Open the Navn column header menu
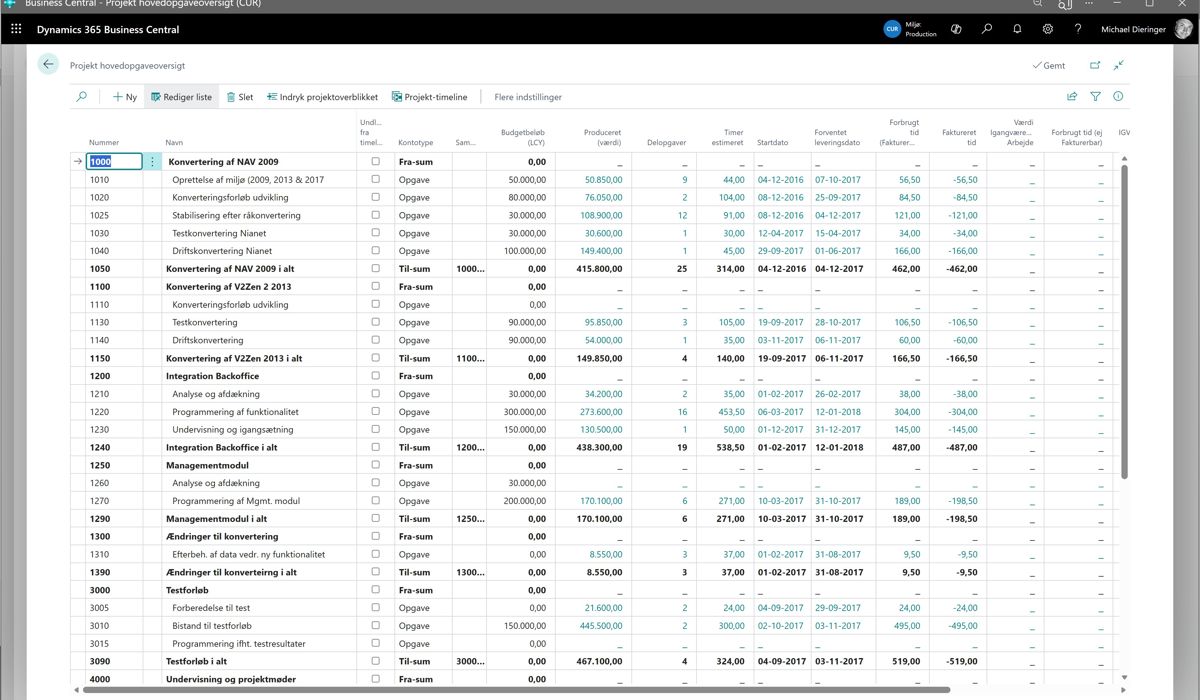This screenshot has width=1200, height=700. [x=174, y=142]
